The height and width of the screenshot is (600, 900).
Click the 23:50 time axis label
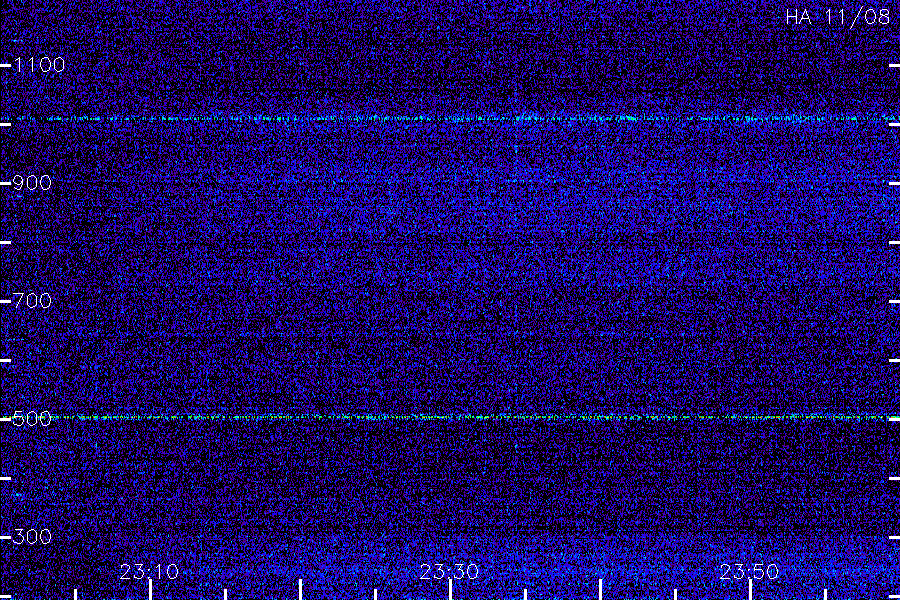point(750,571)
